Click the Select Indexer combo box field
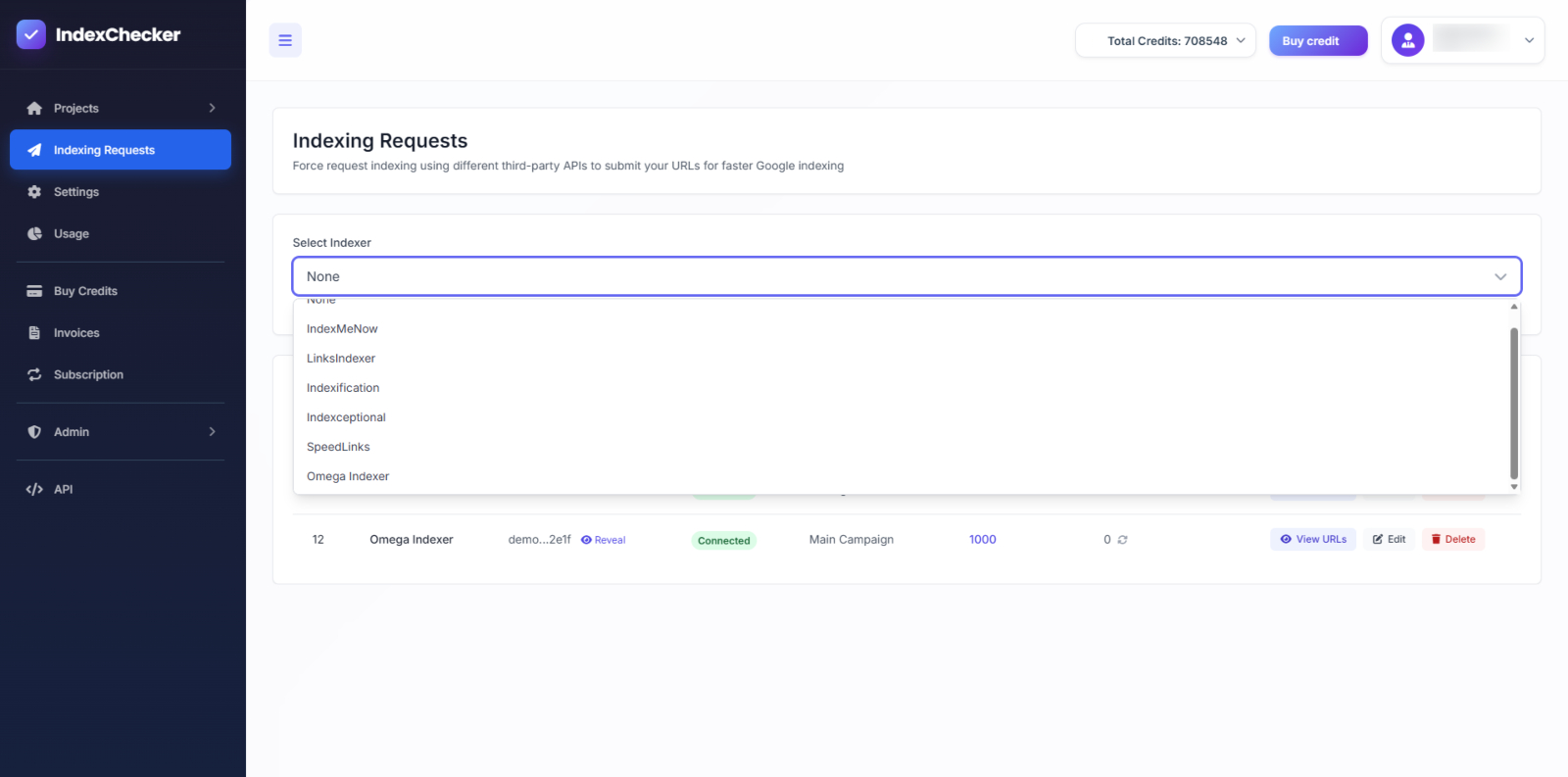The width and height of the screenshot is (1568, 777). click(x=906, y=276)
